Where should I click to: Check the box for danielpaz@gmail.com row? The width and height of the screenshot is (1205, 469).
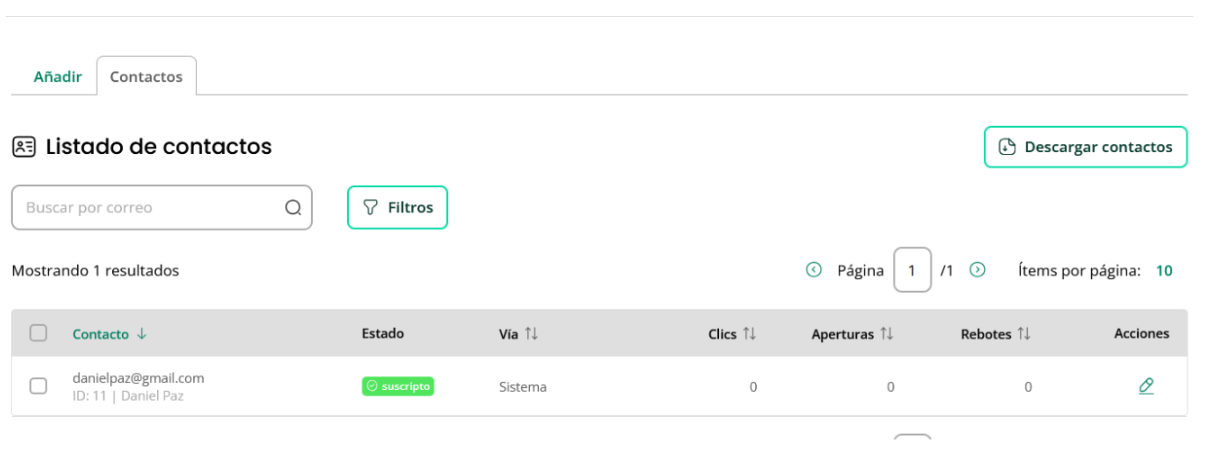tap(38, 386)
